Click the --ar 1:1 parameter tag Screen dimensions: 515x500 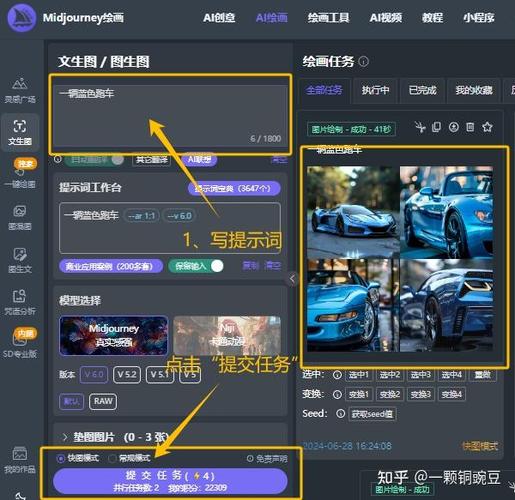point(142,216)
